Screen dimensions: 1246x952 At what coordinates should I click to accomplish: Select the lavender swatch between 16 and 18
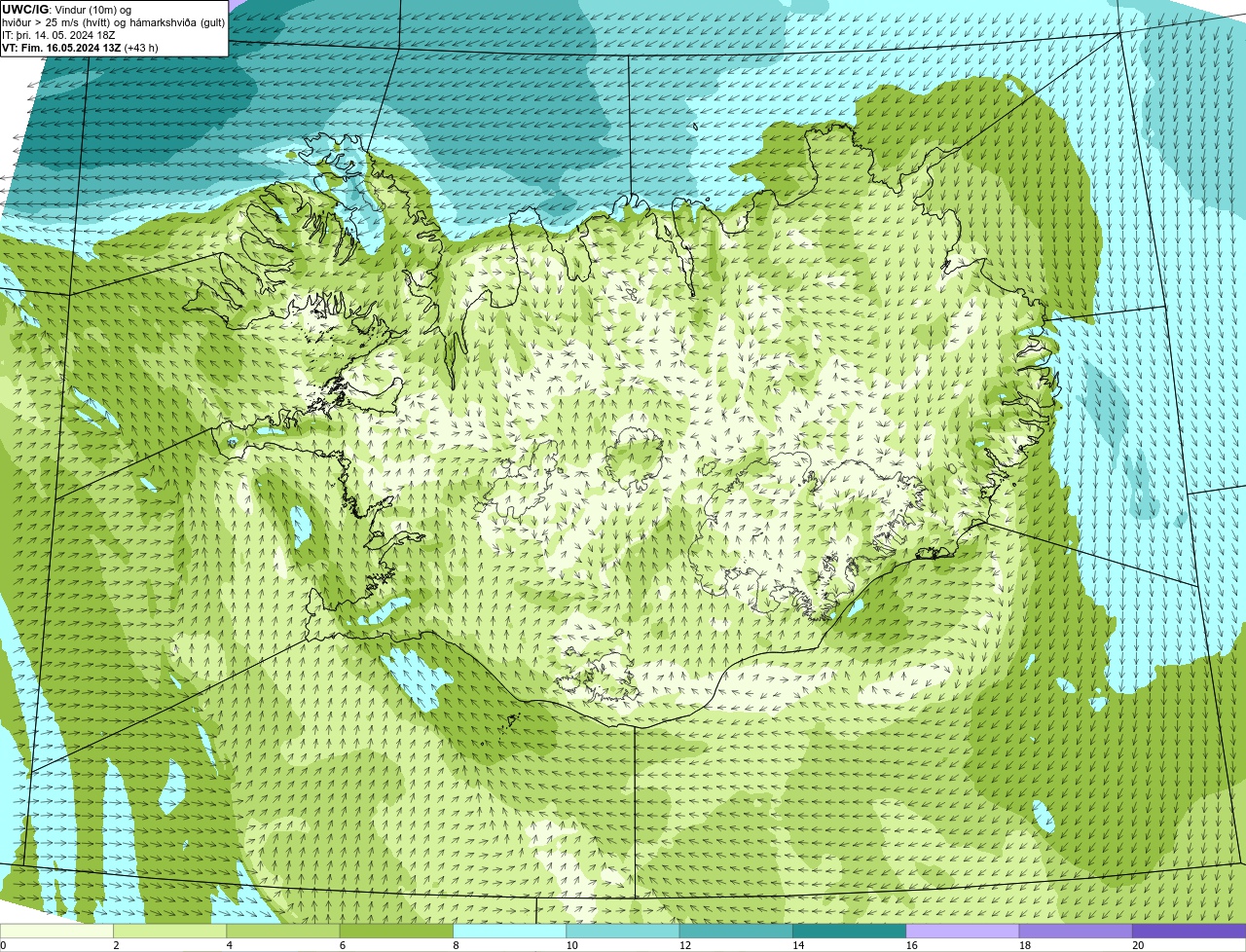click(963, 931)
